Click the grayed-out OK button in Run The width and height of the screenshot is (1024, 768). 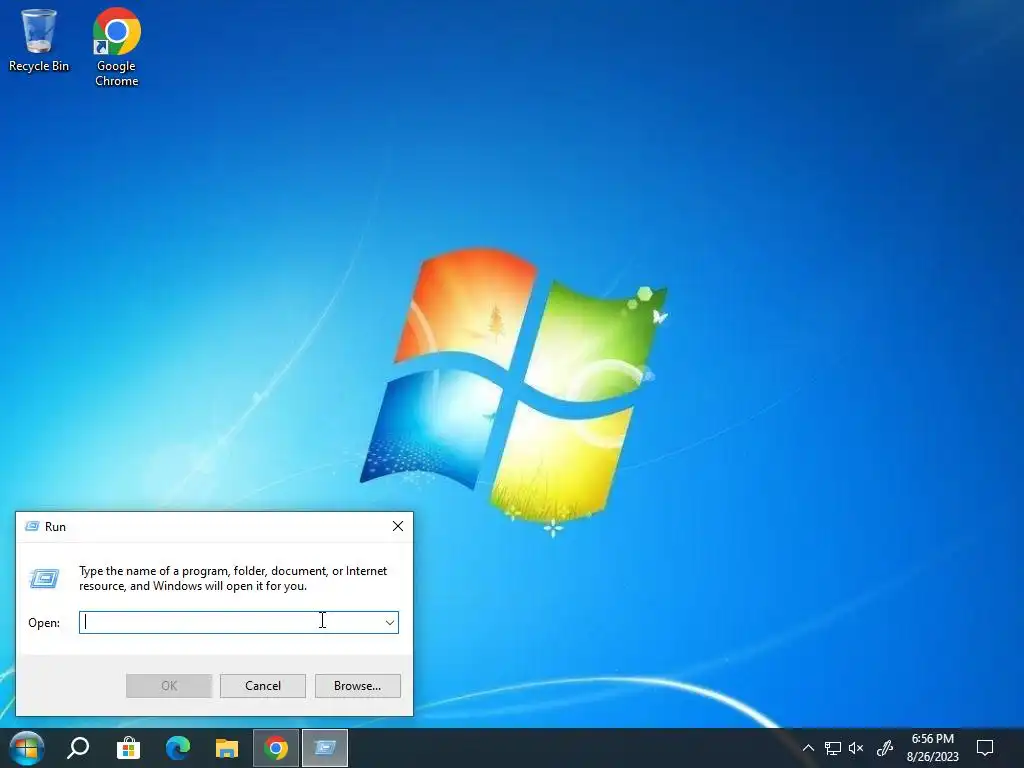click(x=168, y=686)
